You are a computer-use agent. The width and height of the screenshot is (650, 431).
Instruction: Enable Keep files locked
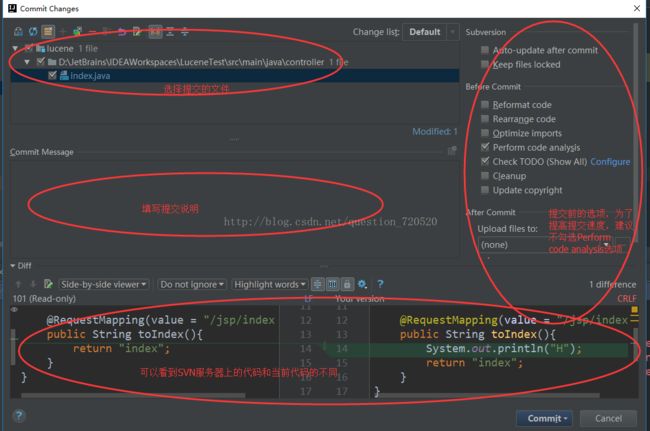(485, 64)
